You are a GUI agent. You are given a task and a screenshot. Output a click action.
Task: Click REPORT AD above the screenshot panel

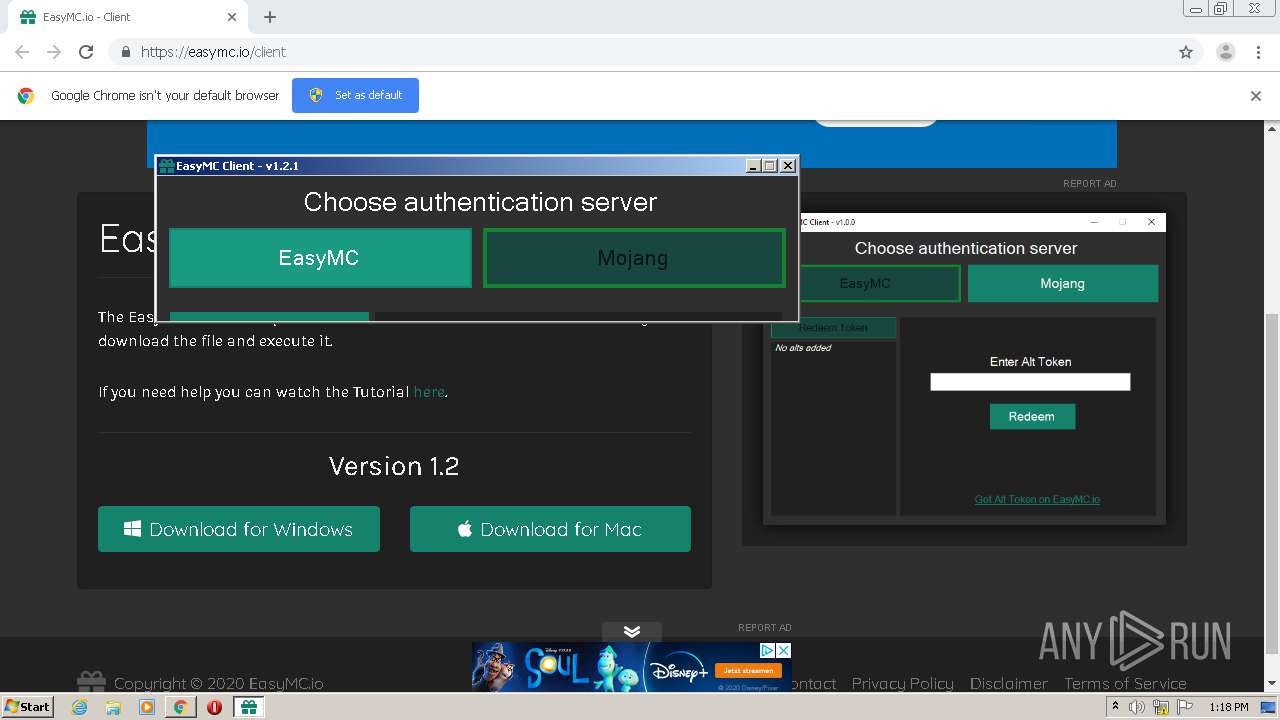pos(1090,184)
